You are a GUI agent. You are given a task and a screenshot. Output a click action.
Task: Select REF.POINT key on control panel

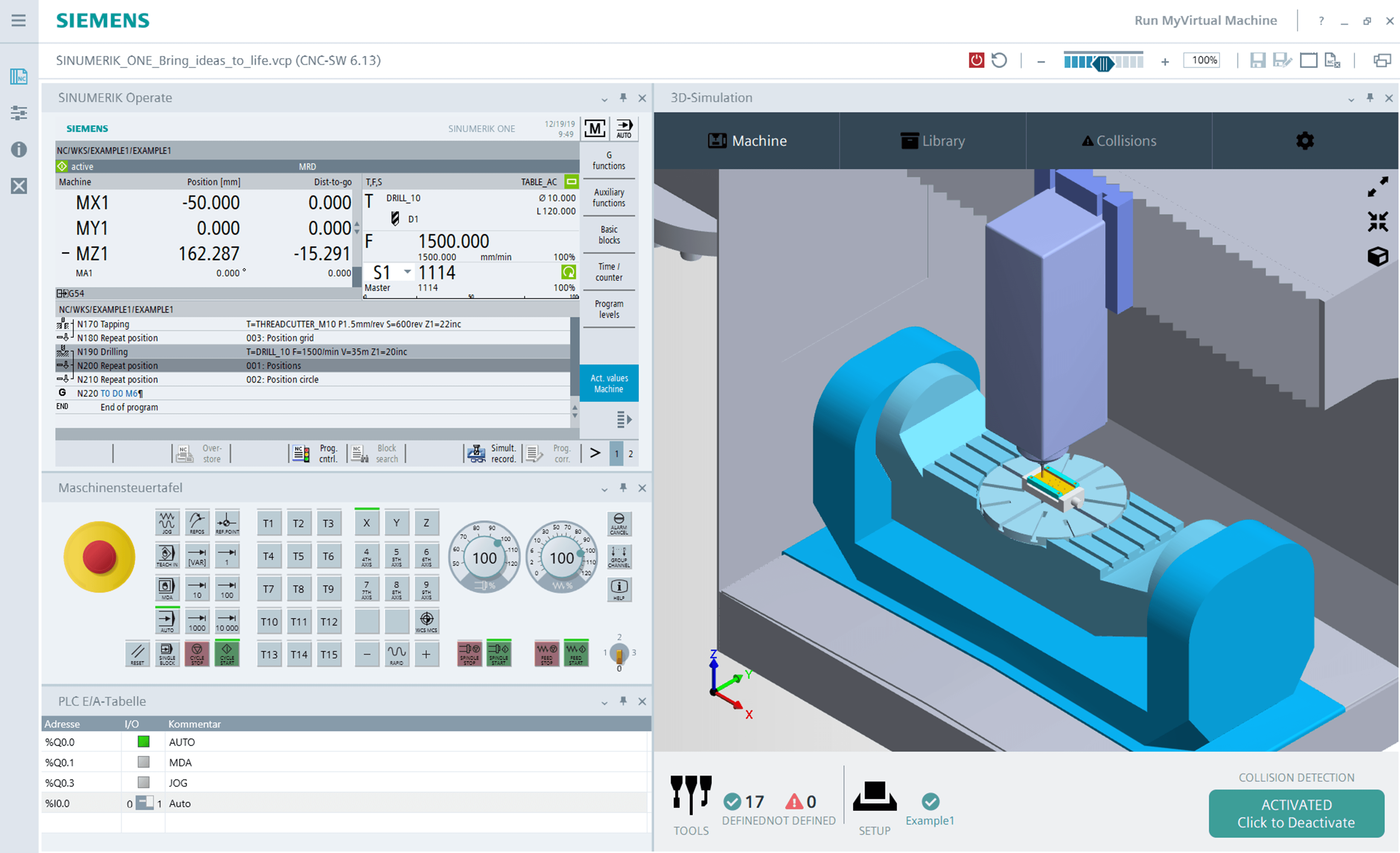pyautogui.click(x=227, y=523)
